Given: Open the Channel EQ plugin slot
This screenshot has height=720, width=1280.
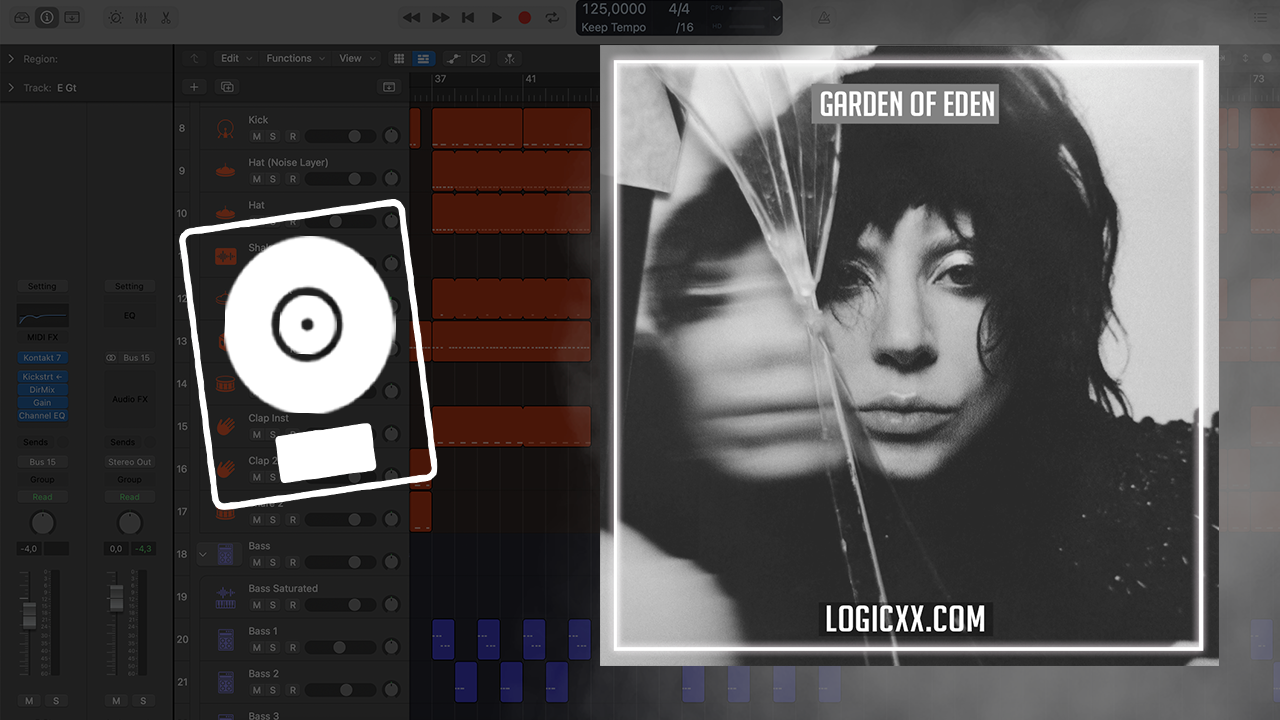Looking at the screenshot, I should [43, 416].
